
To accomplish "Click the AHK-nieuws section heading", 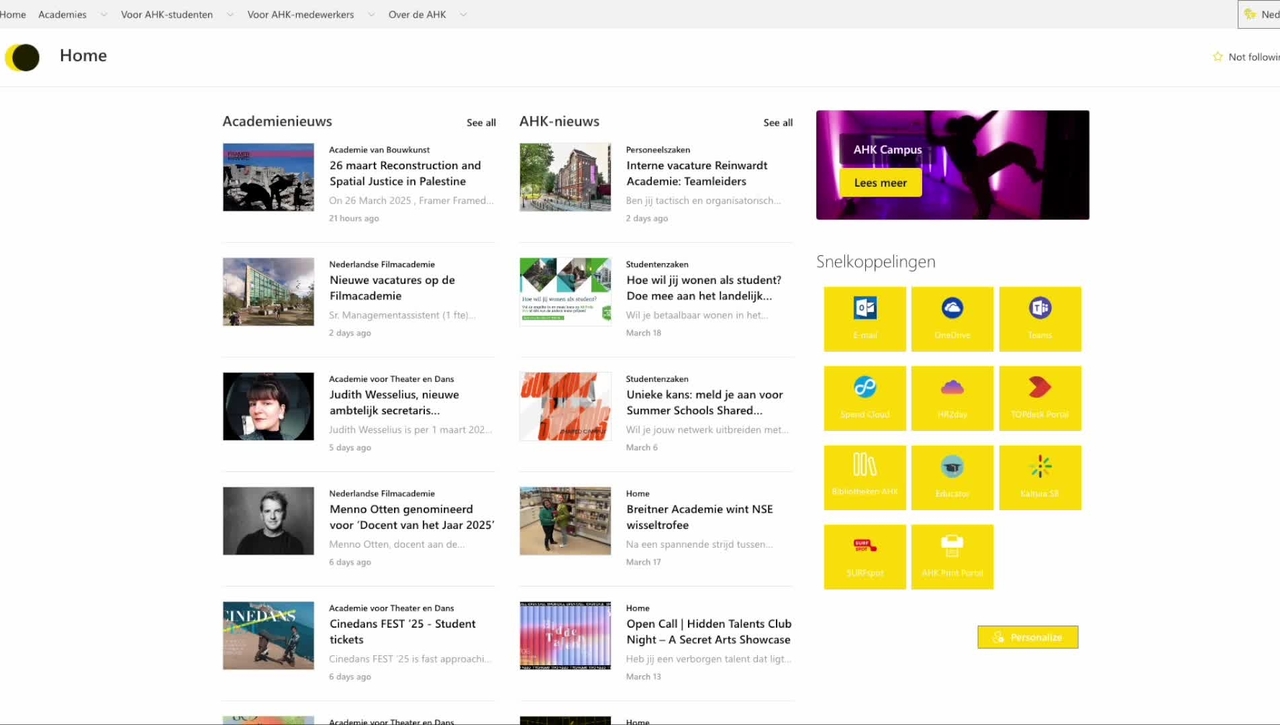I will click(559, 121).
